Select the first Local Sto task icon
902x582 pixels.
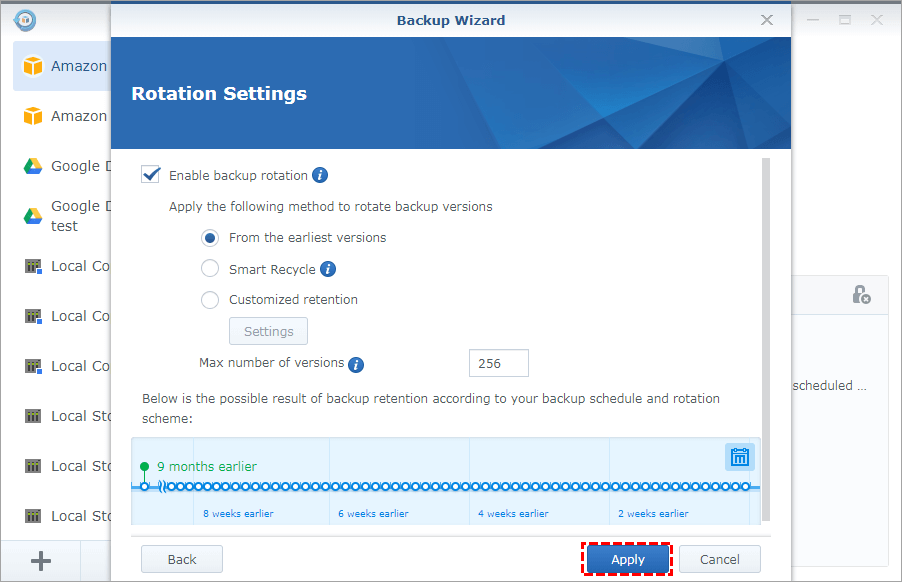33,416
